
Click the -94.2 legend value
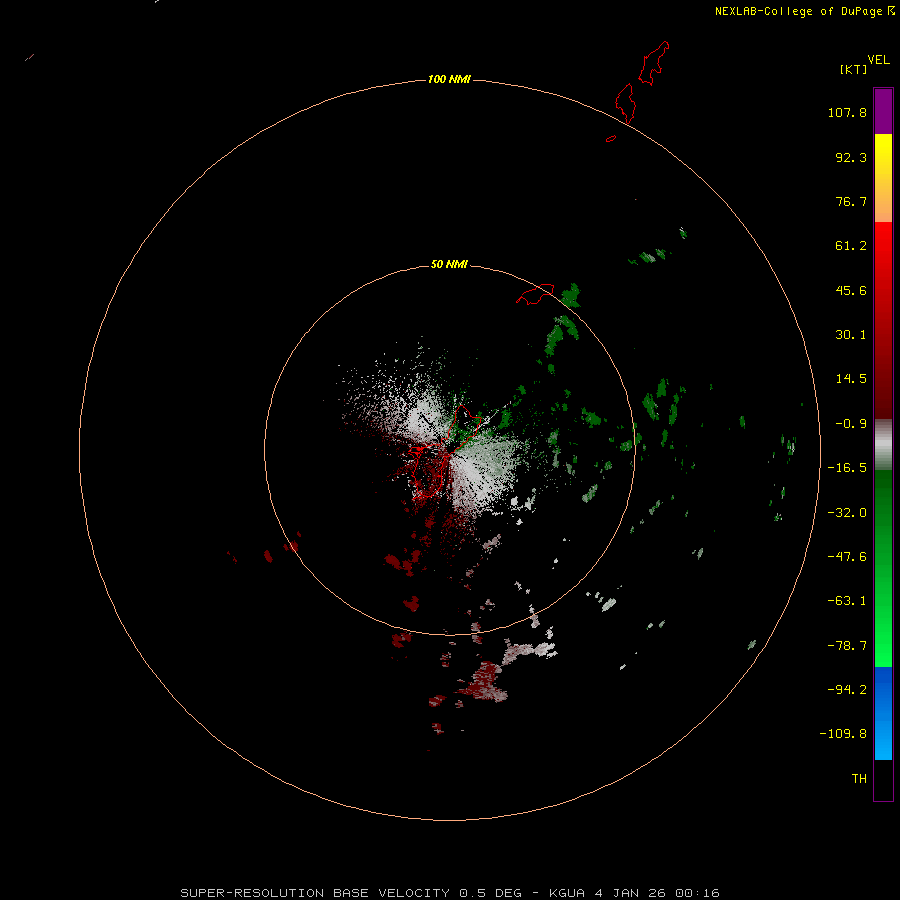847,689
